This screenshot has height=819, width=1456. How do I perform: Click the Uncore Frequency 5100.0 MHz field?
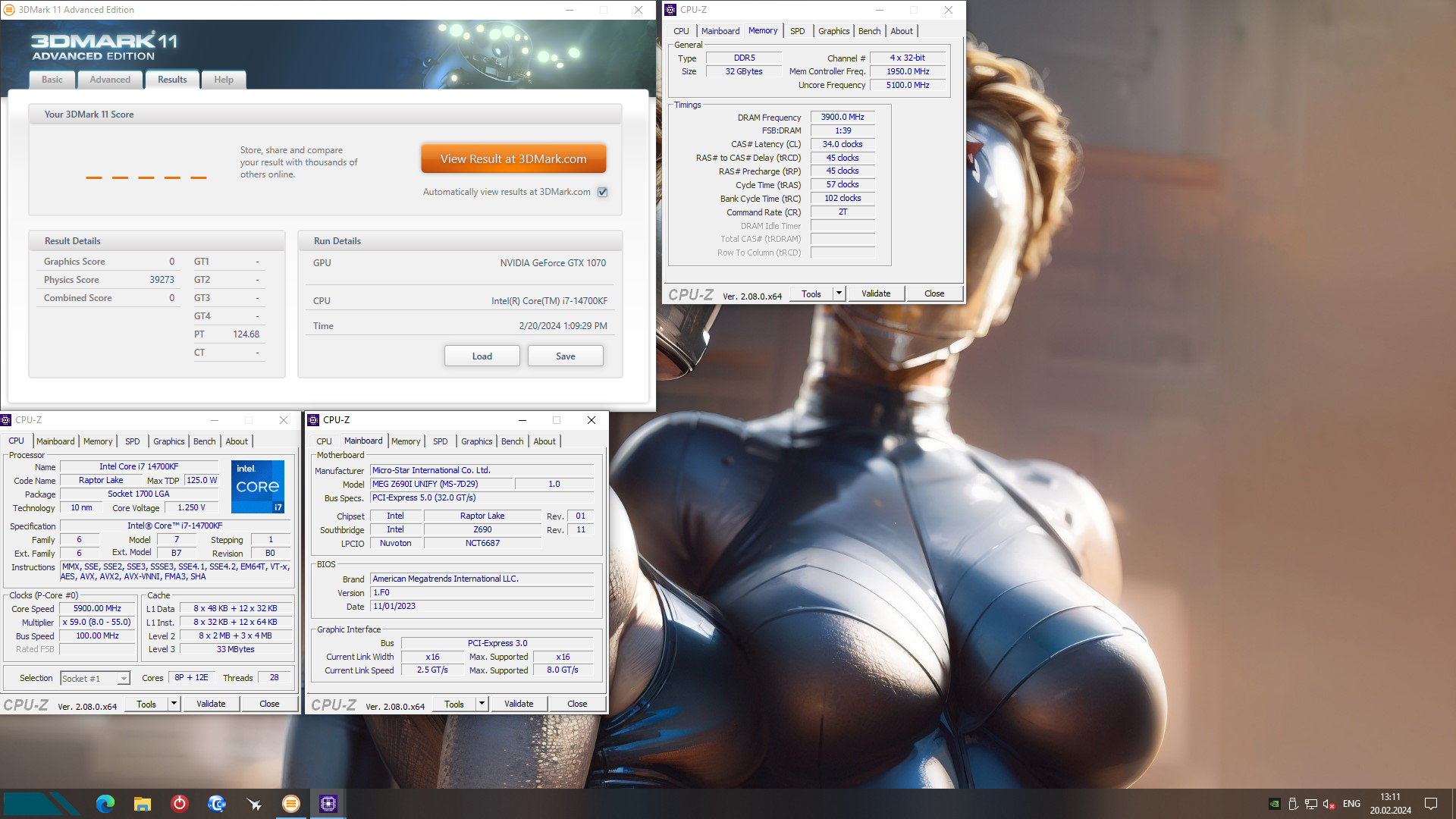(x=908, y=86)
